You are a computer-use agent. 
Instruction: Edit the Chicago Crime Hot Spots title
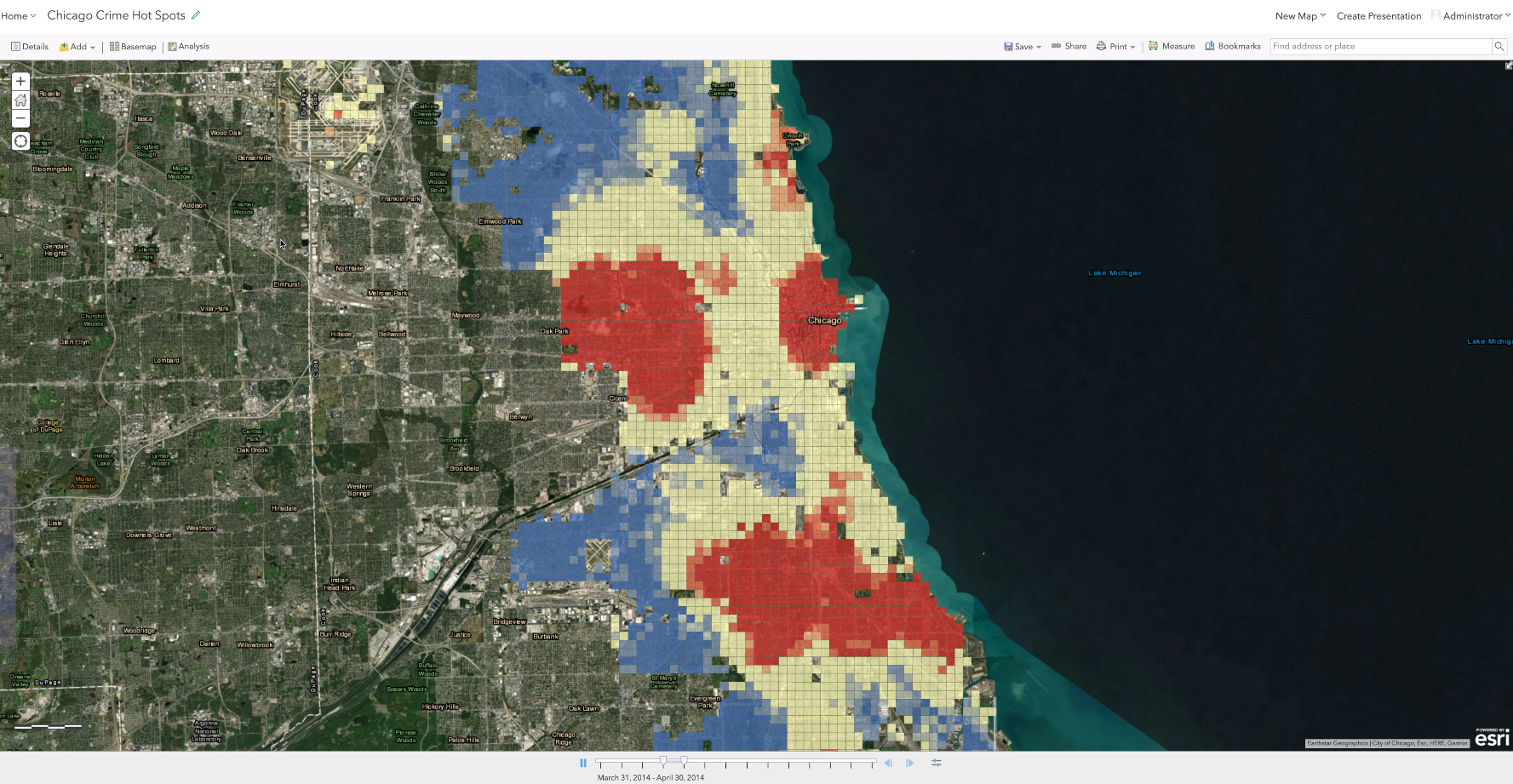196,15
